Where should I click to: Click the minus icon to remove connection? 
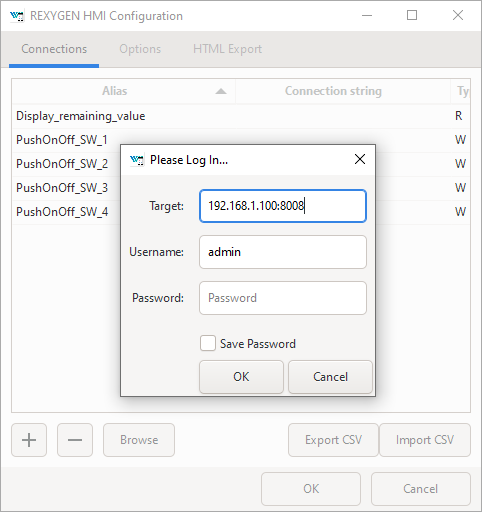pyautogui.click(x=75, y=440)
